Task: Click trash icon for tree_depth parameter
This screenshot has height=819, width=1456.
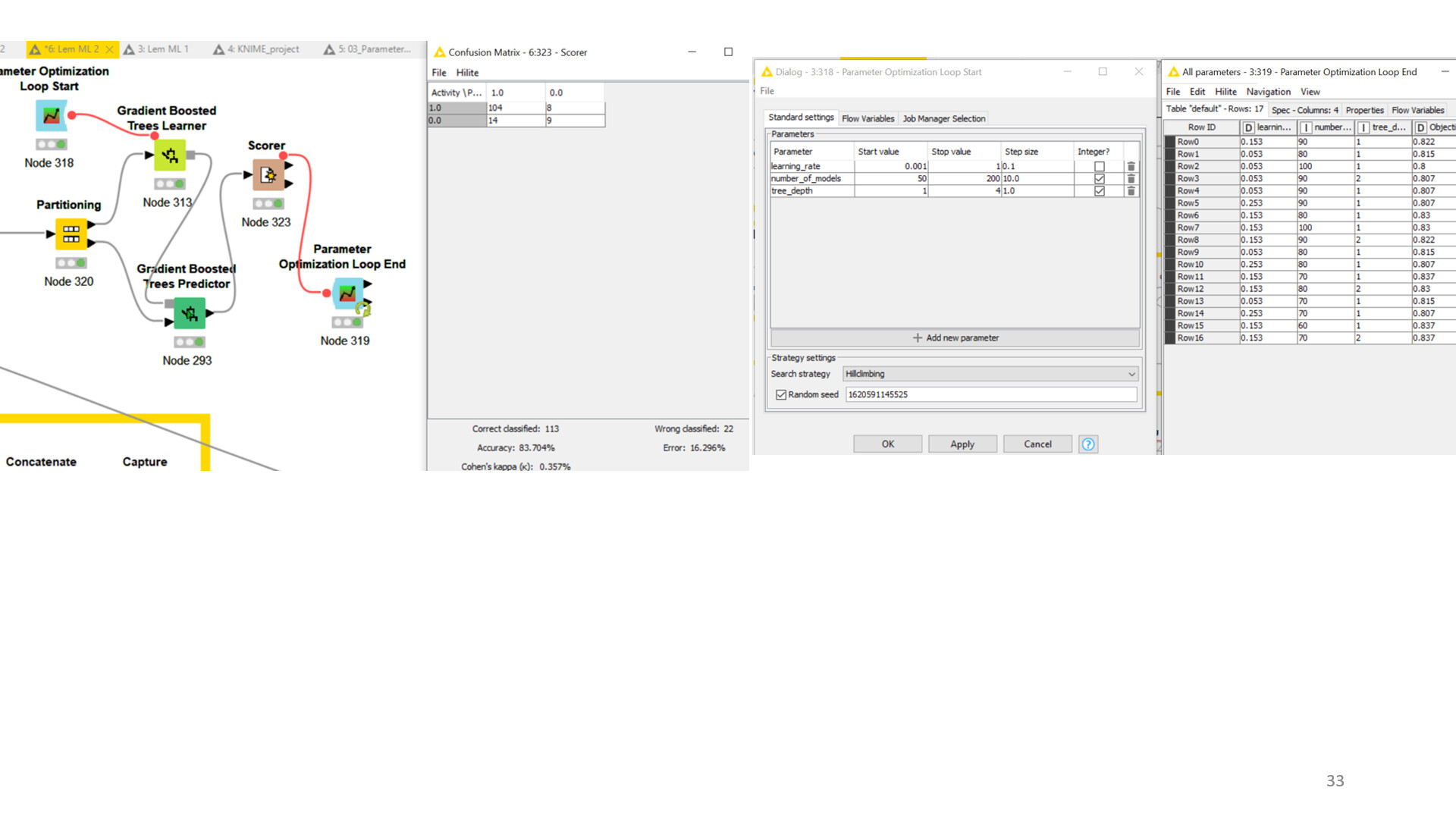Action: (1131, 191)
